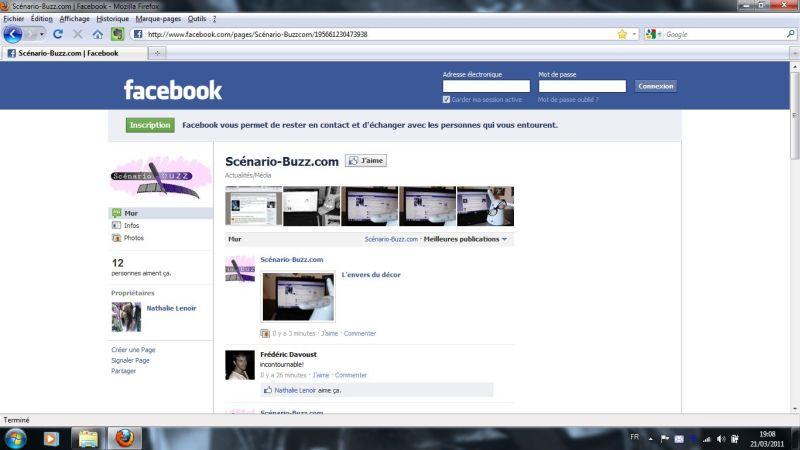The width and height of the screenshot is (800, 450).
Task: Click the vertical page scrollbar thumb
Action: click(x=795, y=115)
